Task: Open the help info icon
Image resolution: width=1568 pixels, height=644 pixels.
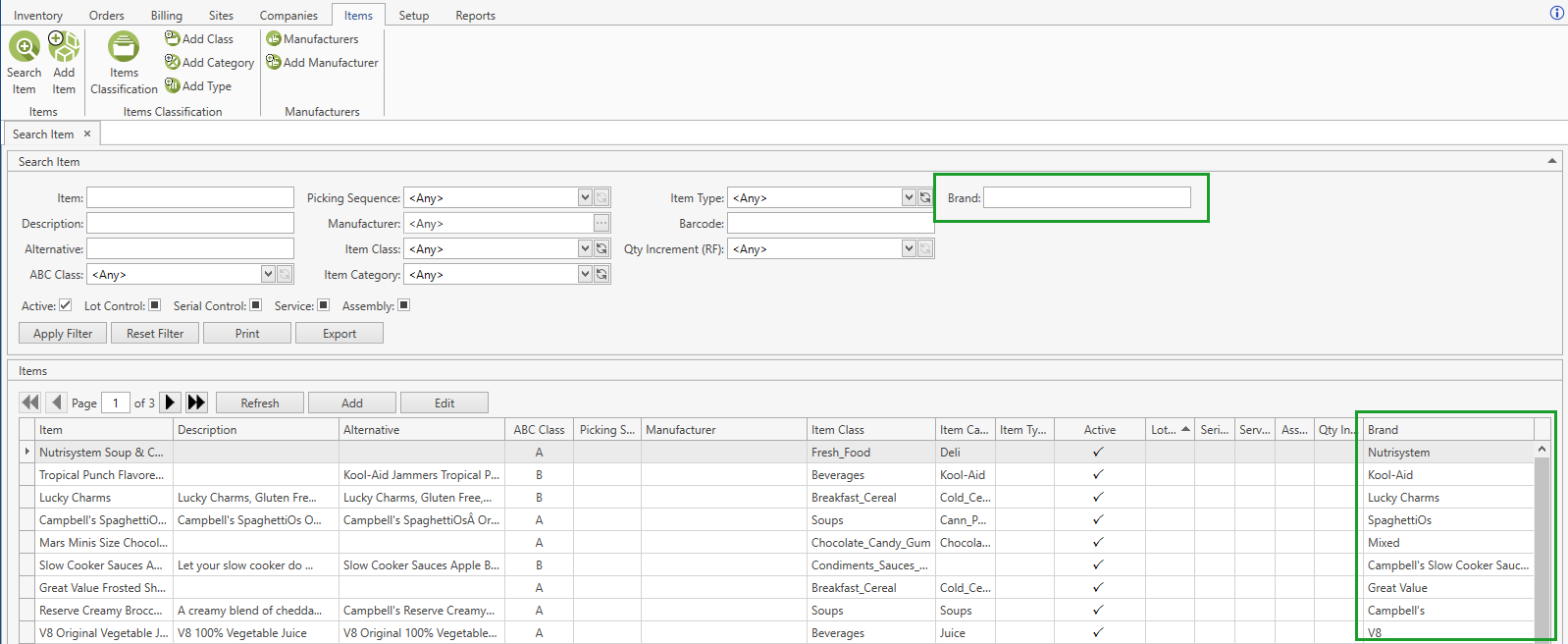Action: point(1556,13)
